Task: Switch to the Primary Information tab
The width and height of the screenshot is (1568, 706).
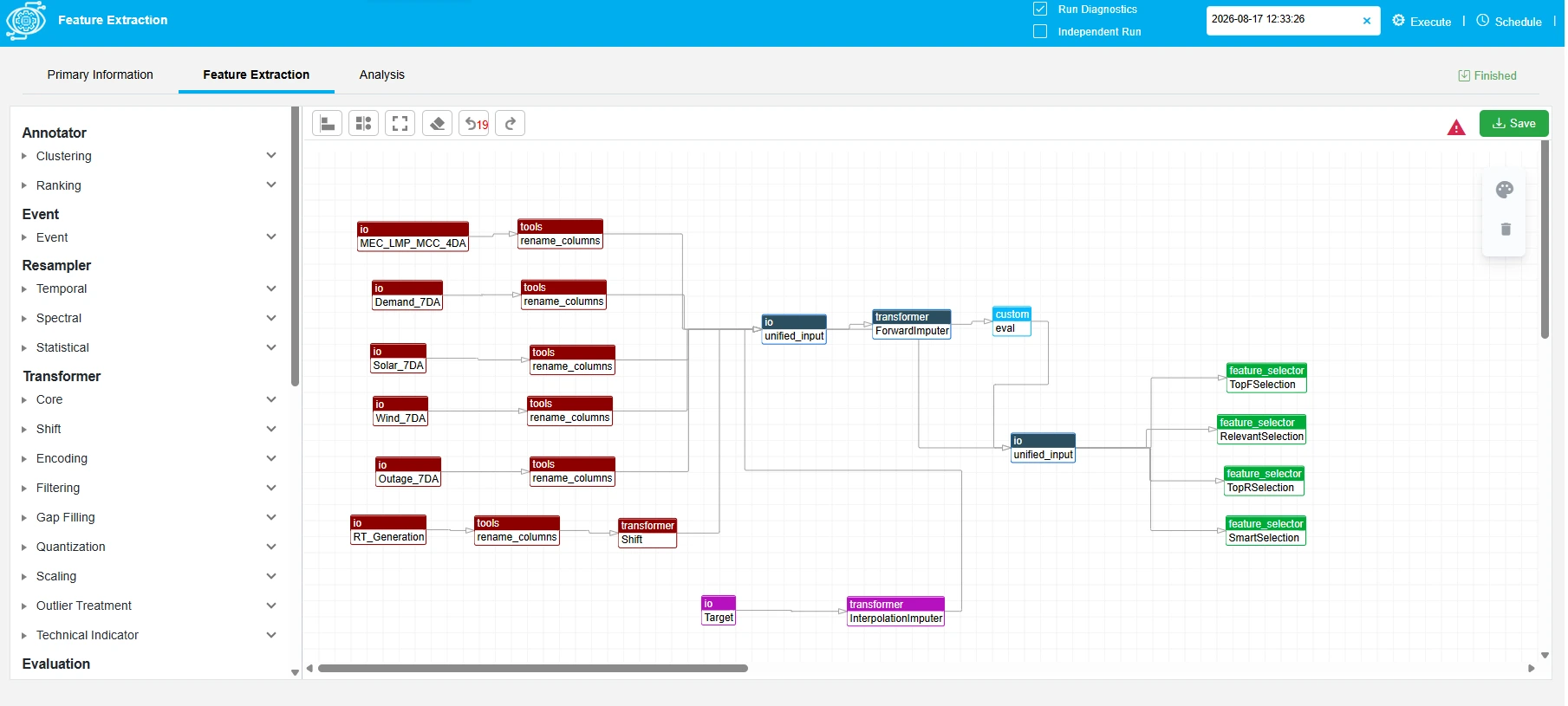Action: tap(101, 74)
